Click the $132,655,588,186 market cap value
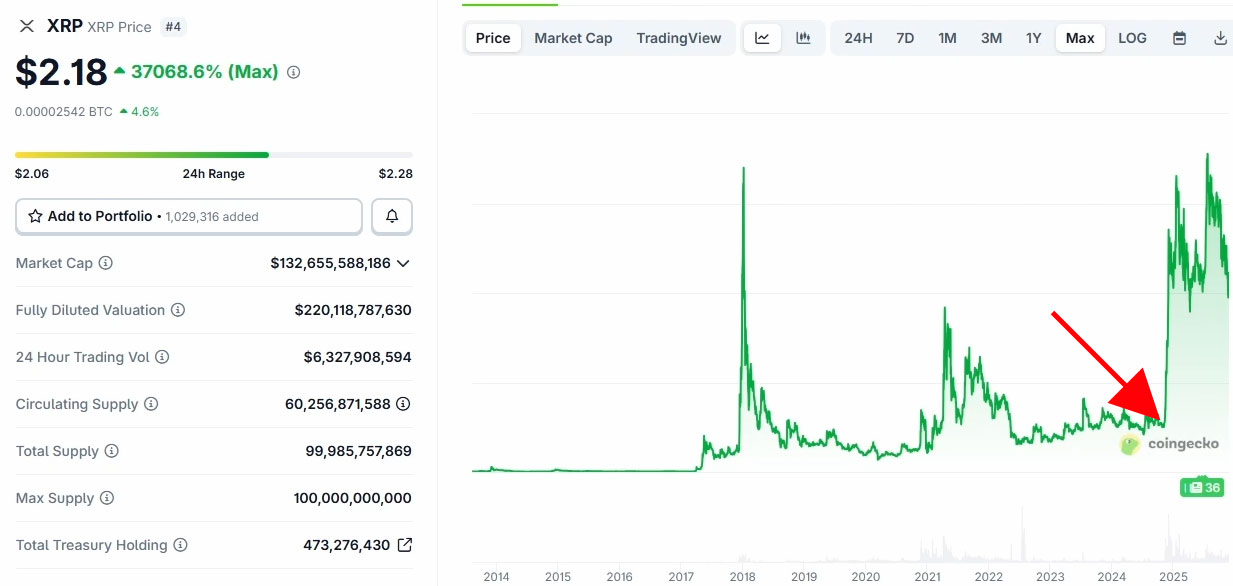 click(330, 263)
